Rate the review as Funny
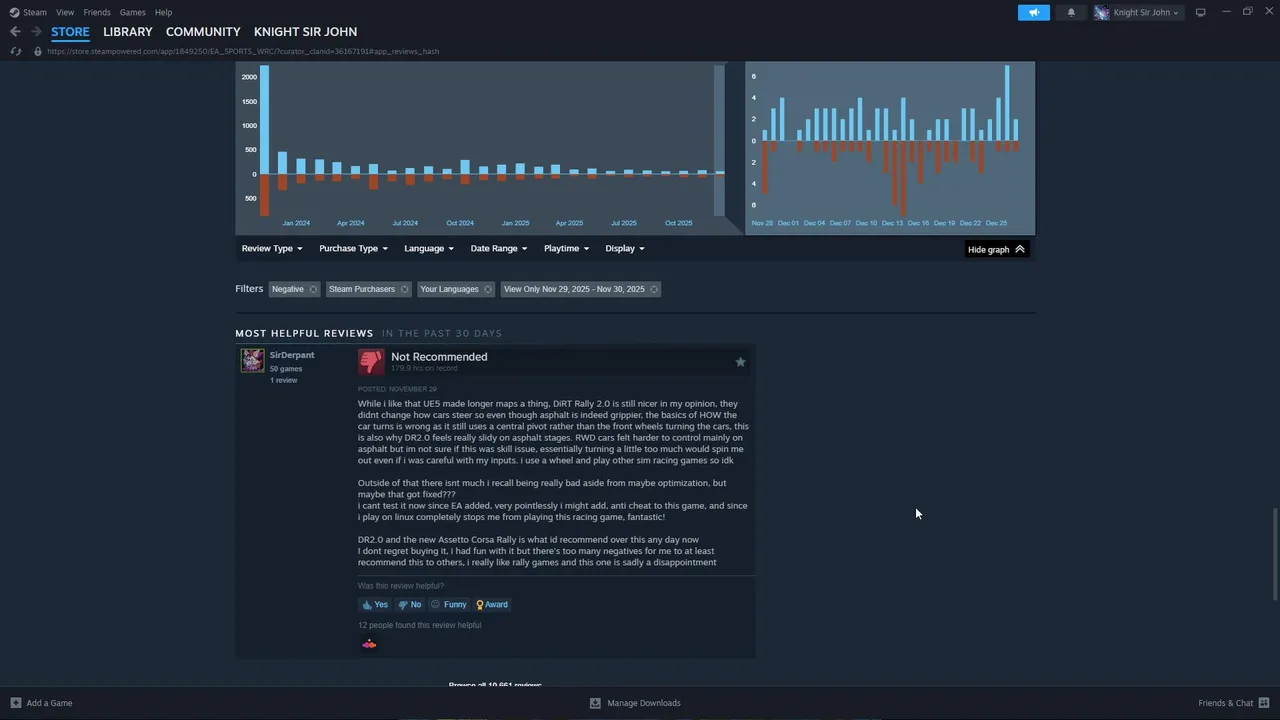Image resolution: width=1280 pixels, height=720 pixels. click(x=449, y=604)
